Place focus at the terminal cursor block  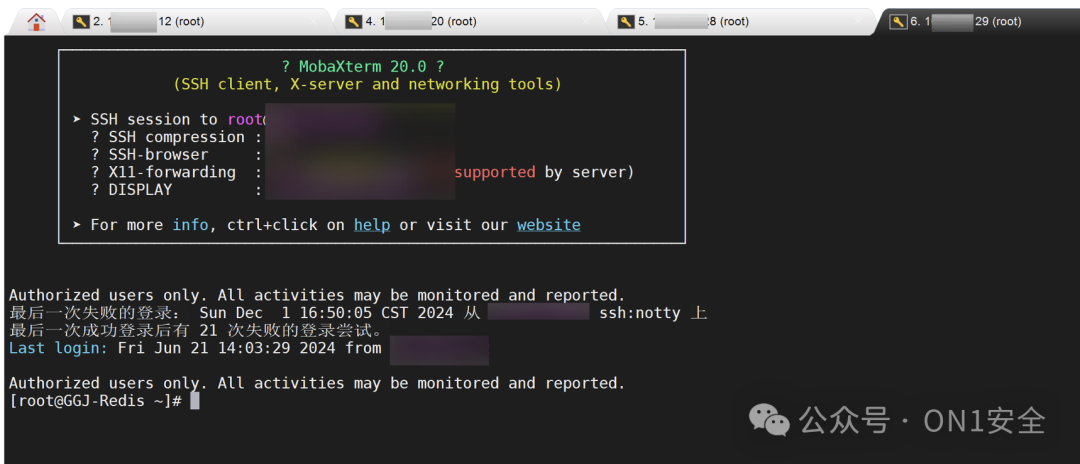coord(195,401)
